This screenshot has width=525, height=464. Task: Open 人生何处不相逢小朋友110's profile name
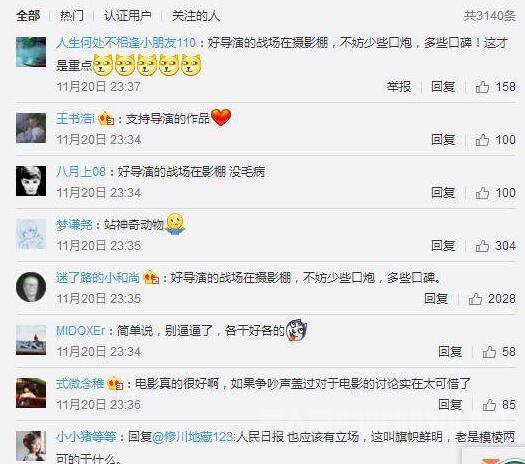coord(126,43)
